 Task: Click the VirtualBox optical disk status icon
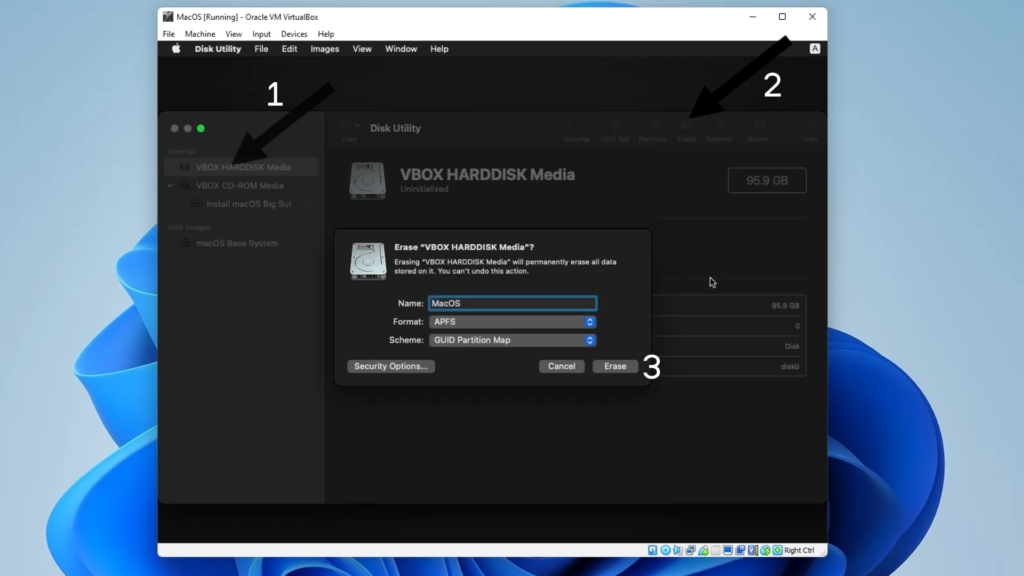coord(665,551)
